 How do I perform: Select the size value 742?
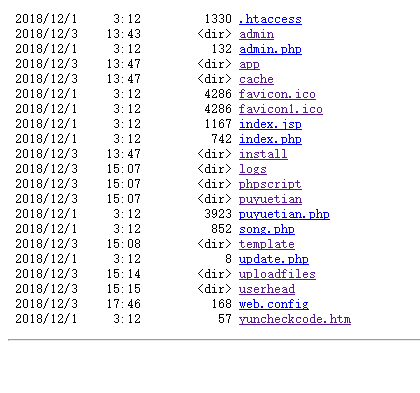[221, 139]
